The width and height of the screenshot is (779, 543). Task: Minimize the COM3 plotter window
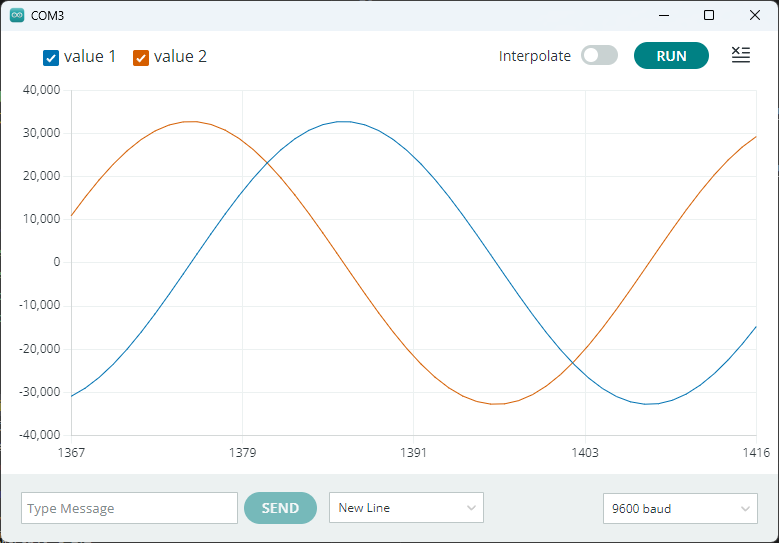663,16
